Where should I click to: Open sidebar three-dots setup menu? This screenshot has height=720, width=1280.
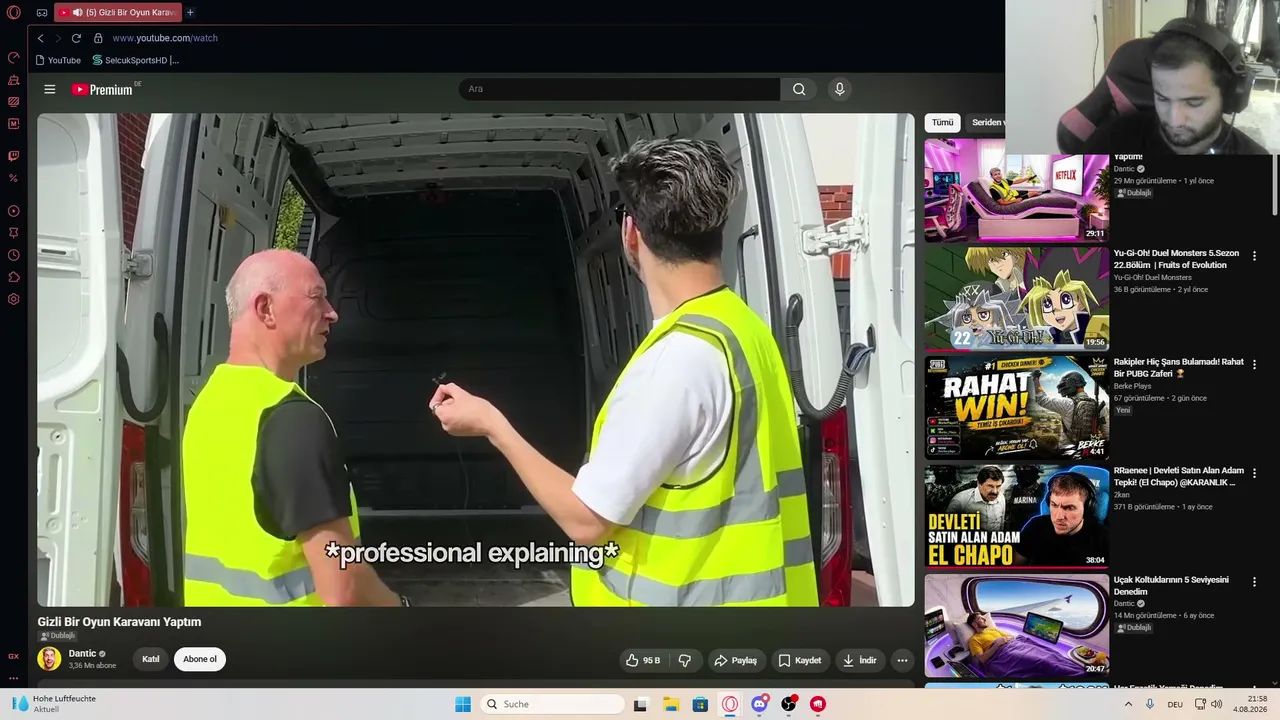pyautogui.click(x=14, y=678)
